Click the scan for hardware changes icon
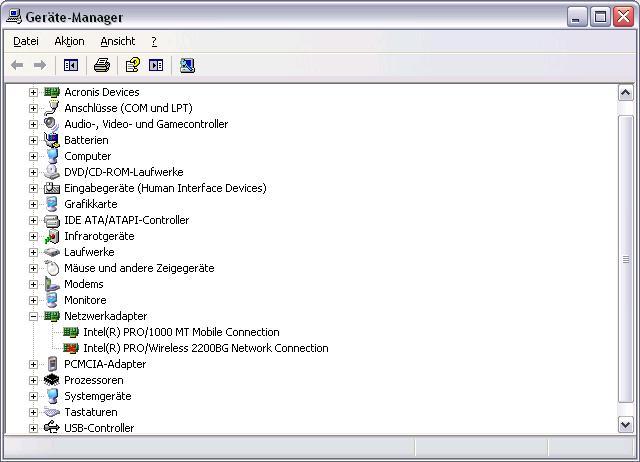The width and height of the screenshot is (640, 462). [x=187, y=65]
